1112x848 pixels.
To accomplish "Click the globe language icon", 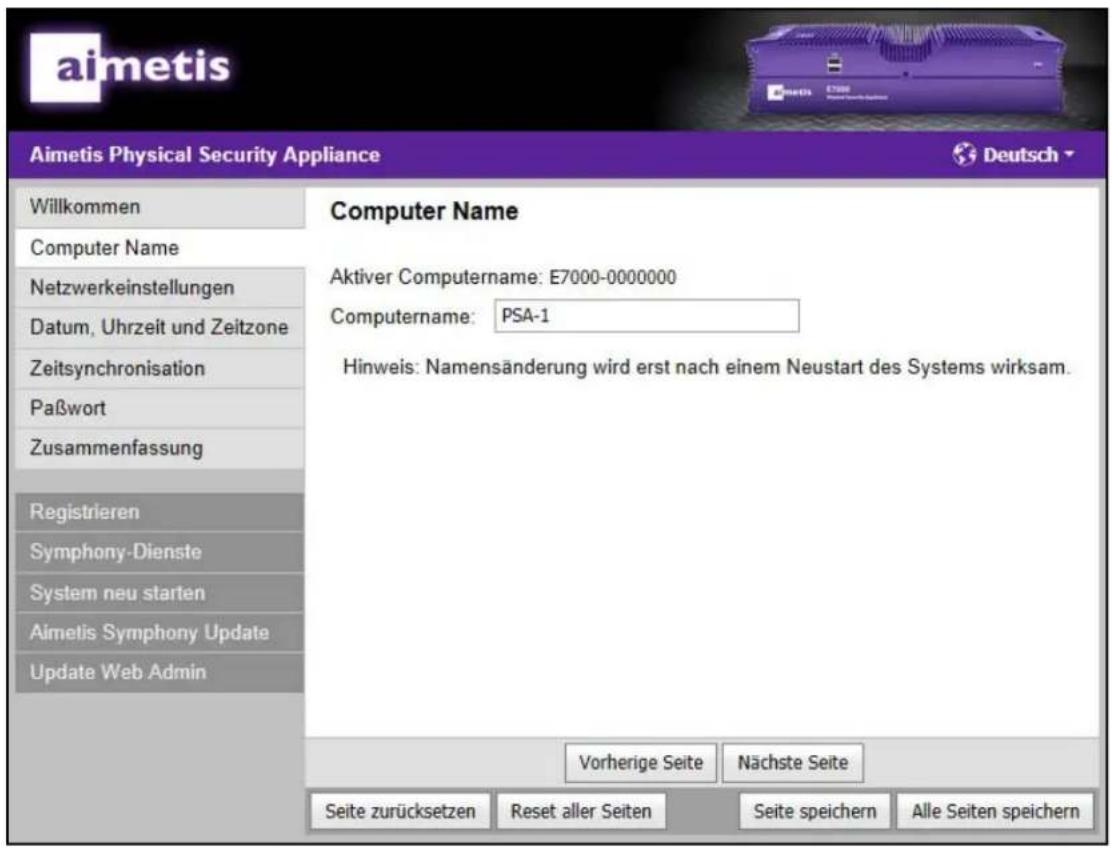I will click(964, 154).
